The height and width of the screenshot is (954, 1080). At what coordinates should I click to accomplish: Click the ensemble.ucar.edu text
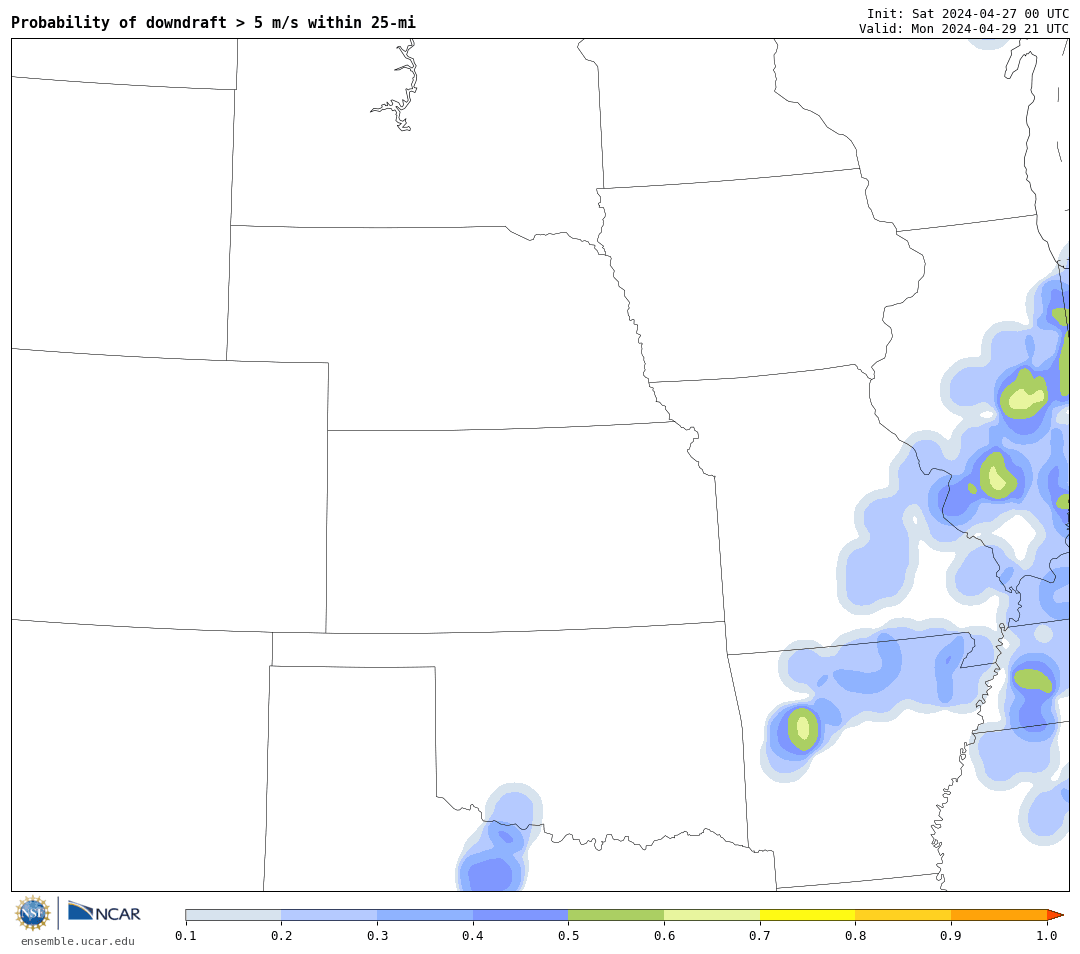pos(78,941)
